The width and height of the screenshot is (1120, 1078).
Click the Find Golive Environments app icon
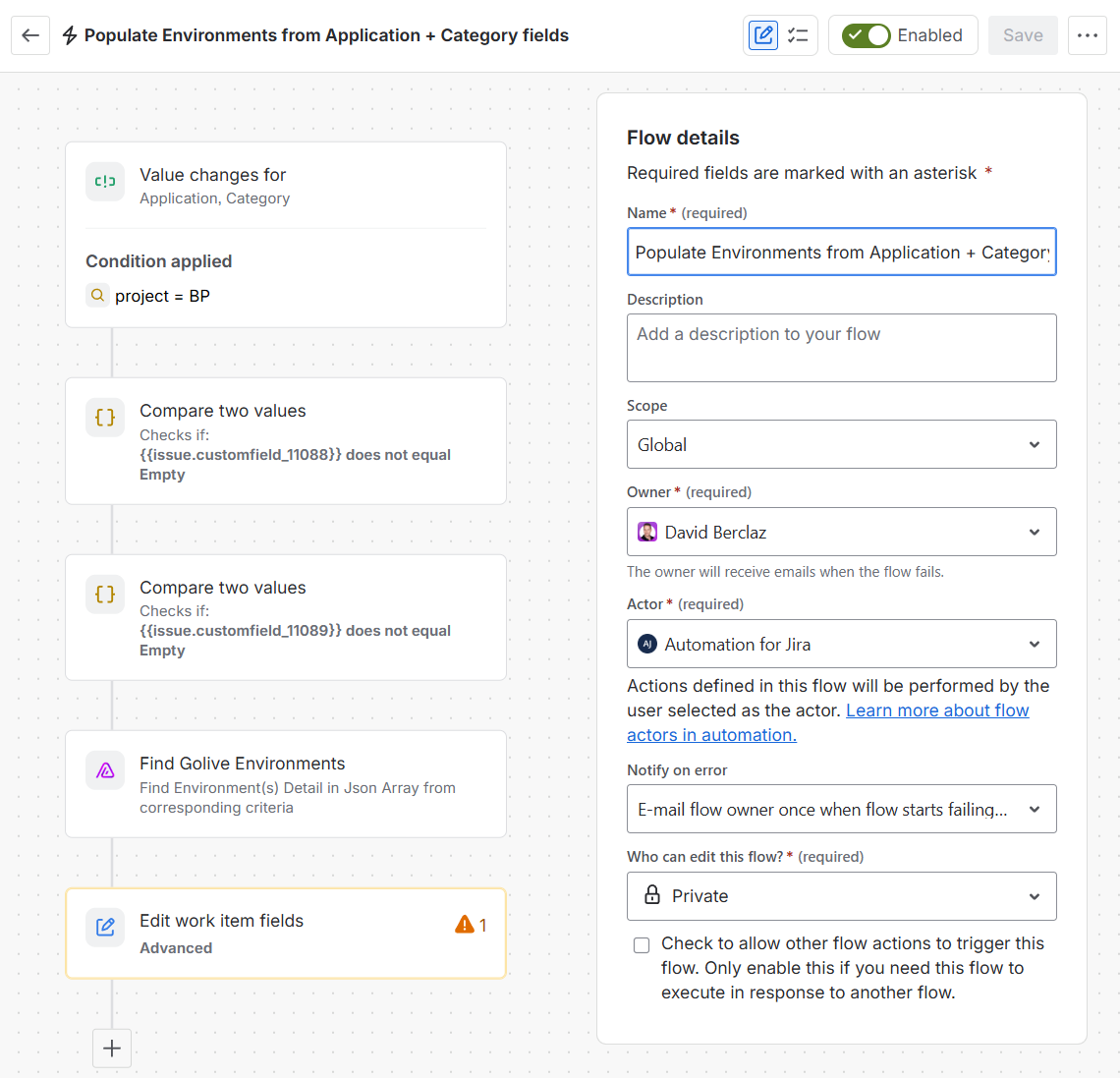pos(105,770)
